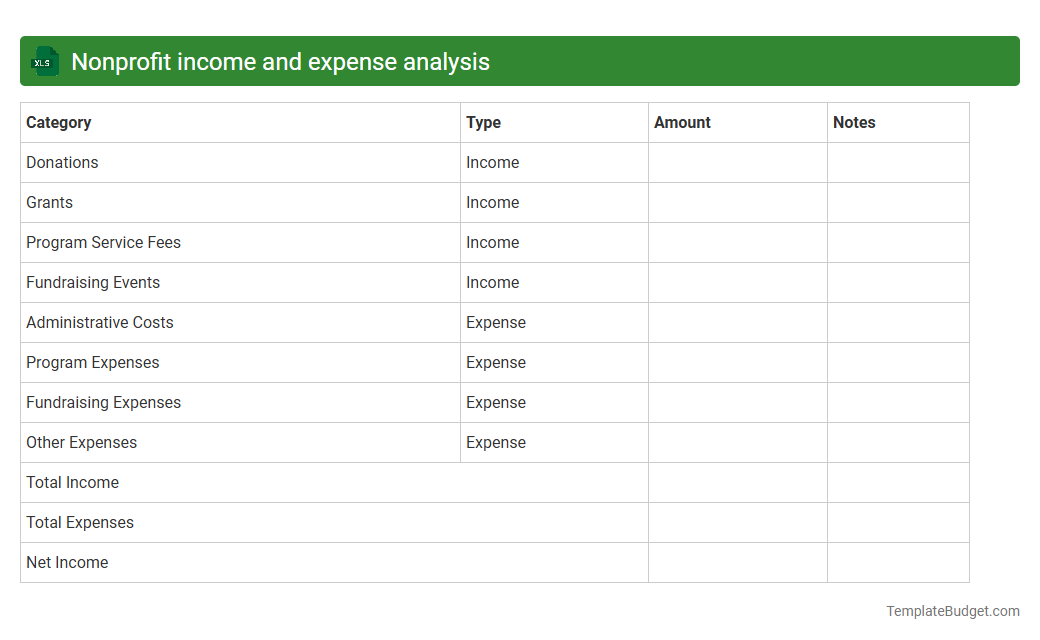Click the Amount column header
This screenshot has height=640, width=1040.
(x=682, y=122)
